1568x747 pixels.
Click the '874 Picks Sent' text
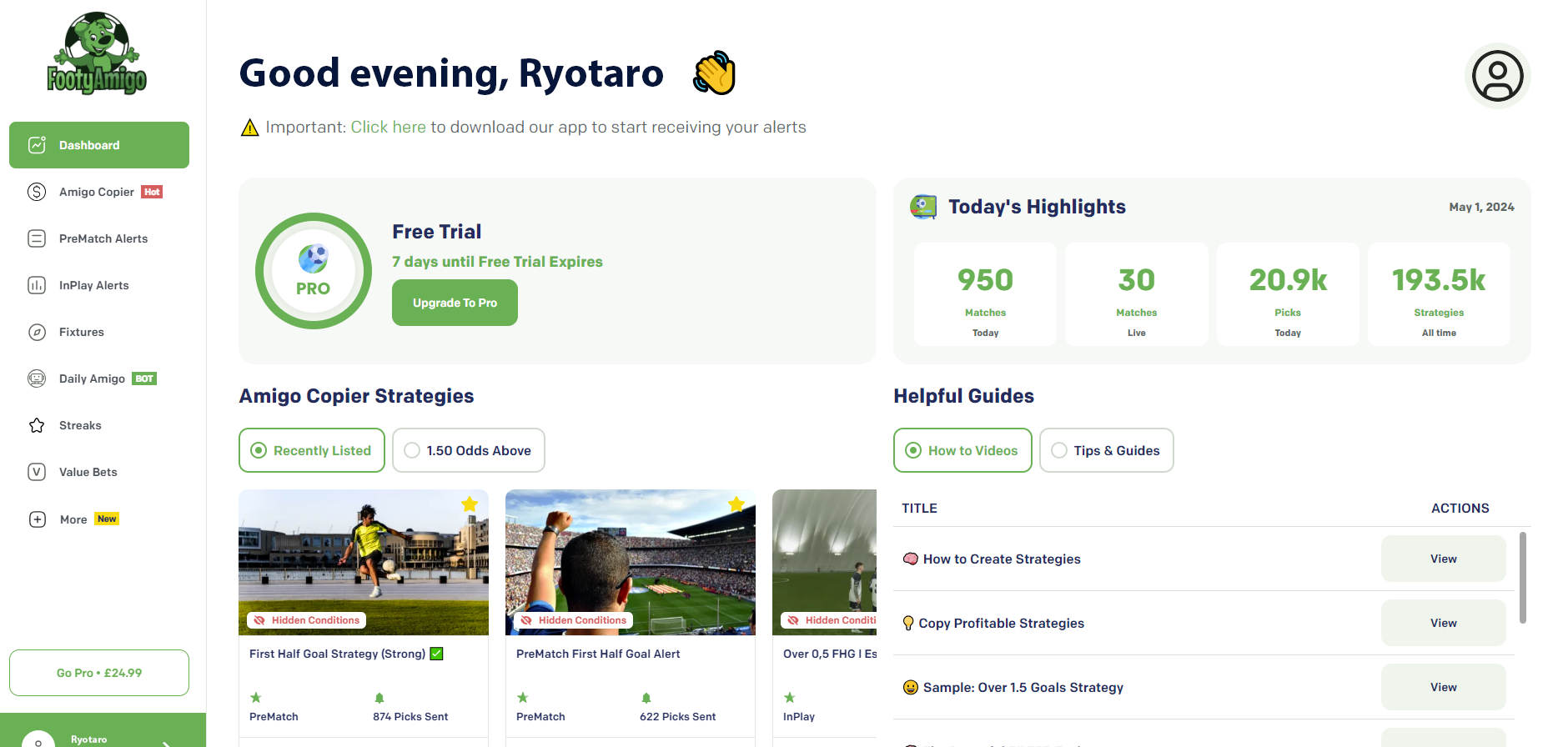pos(410,716)
